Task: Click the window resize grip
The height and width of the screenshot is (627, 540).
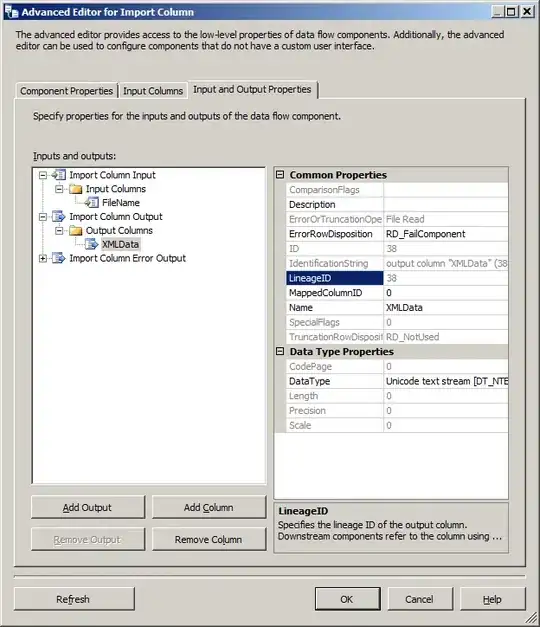Action: pos(532,618)
